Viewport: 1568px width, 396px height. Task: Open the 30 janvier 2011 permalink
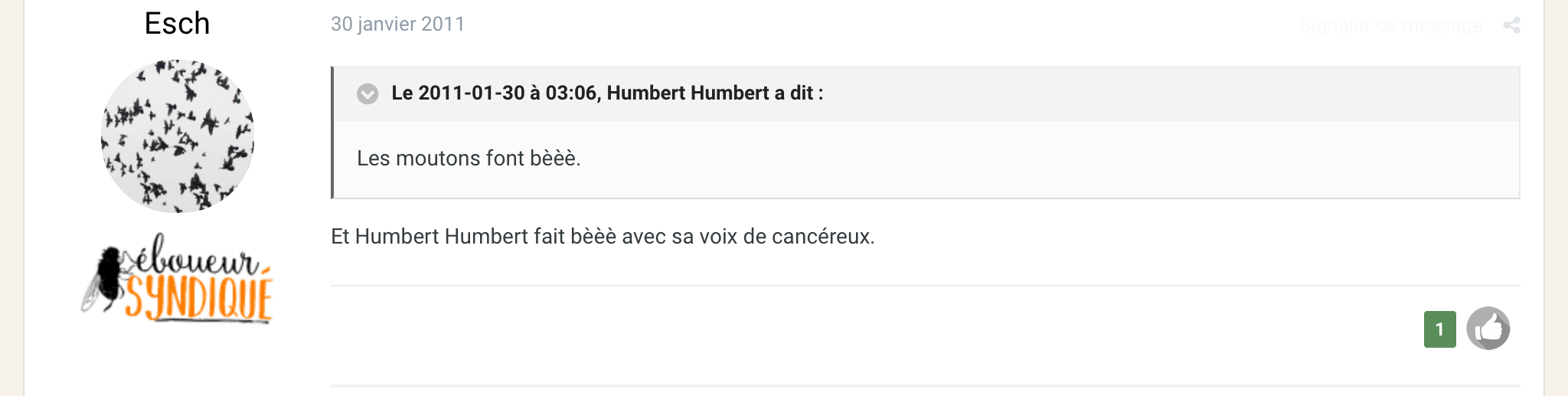(x=397, y=25)
